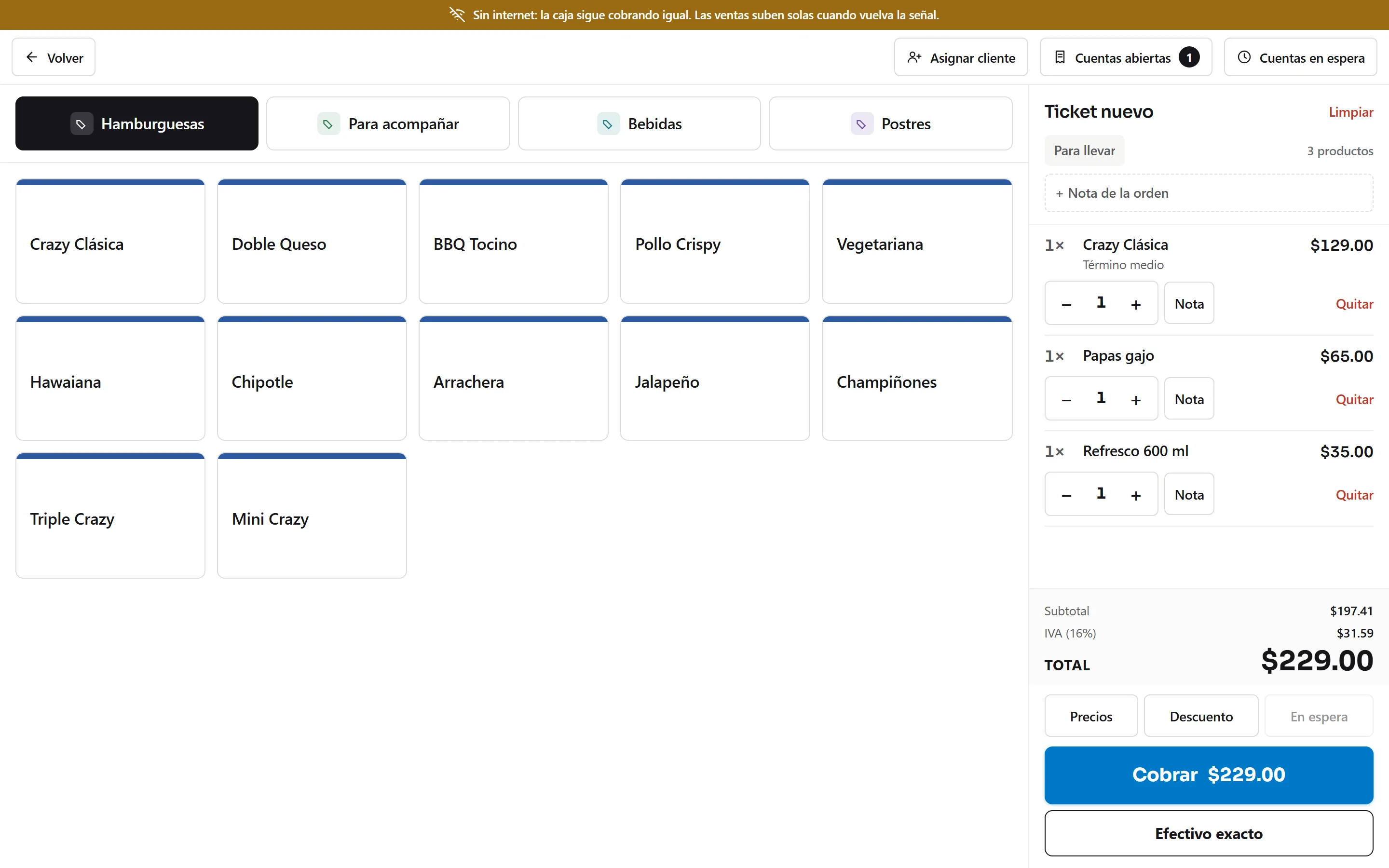Image resolution: width=1389 pixels, height=868 pixels.
Task: Add Mini Crazy burger
Action: (x=312, y=515)
